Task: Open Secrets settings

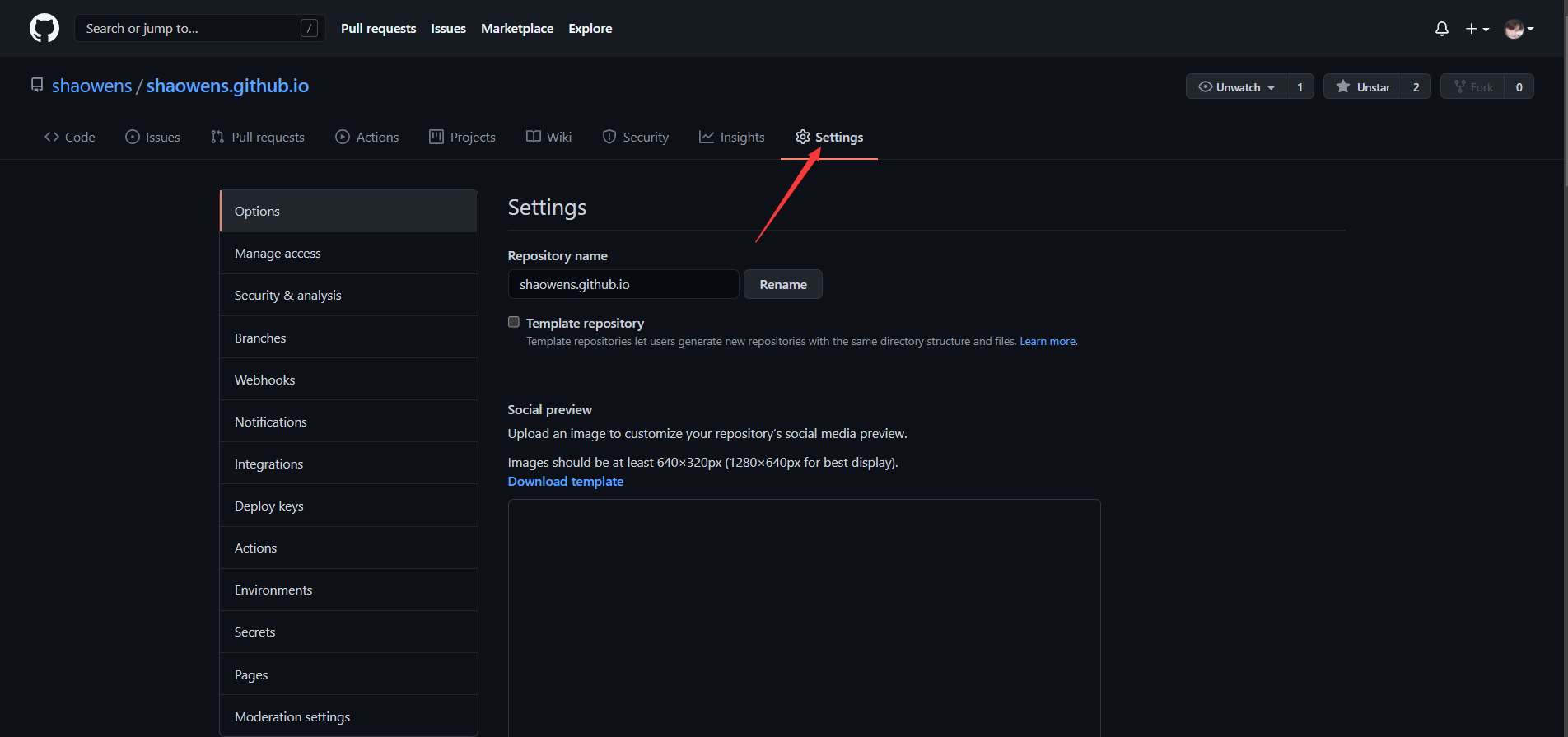Action: coord(348,632)
